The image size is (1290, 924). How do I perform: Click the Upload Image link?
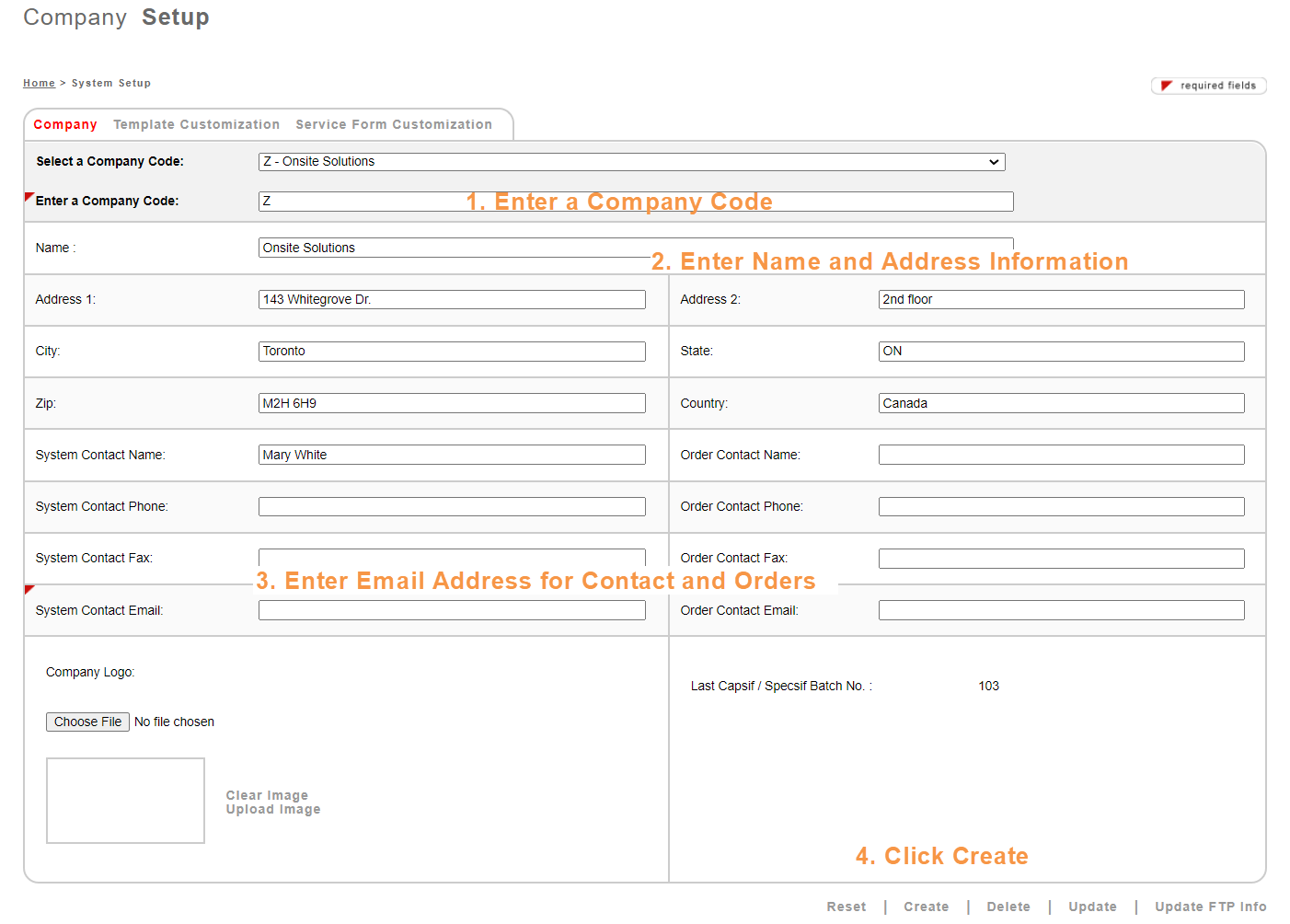pyautogui.click(x=273, y=810)
